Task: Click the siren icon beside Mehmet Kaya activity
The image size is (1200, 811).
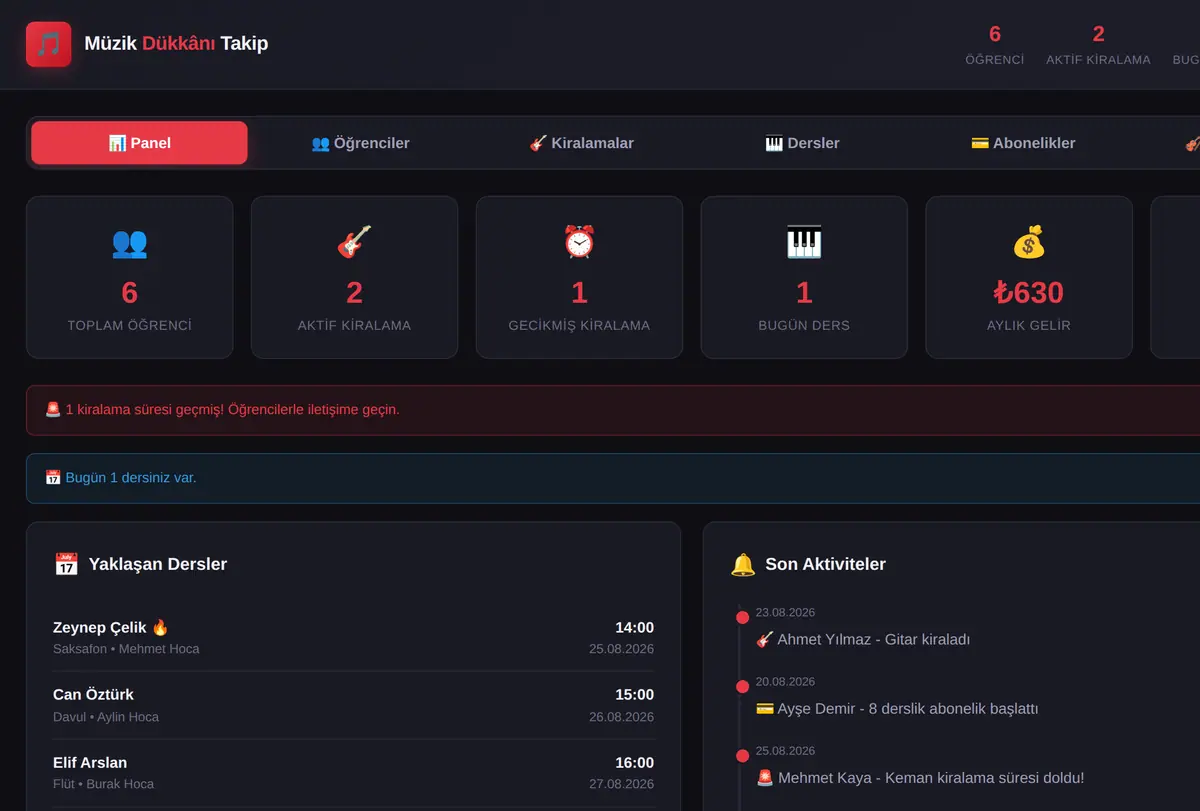Action: pyautogui.click(x=765, y=777)
